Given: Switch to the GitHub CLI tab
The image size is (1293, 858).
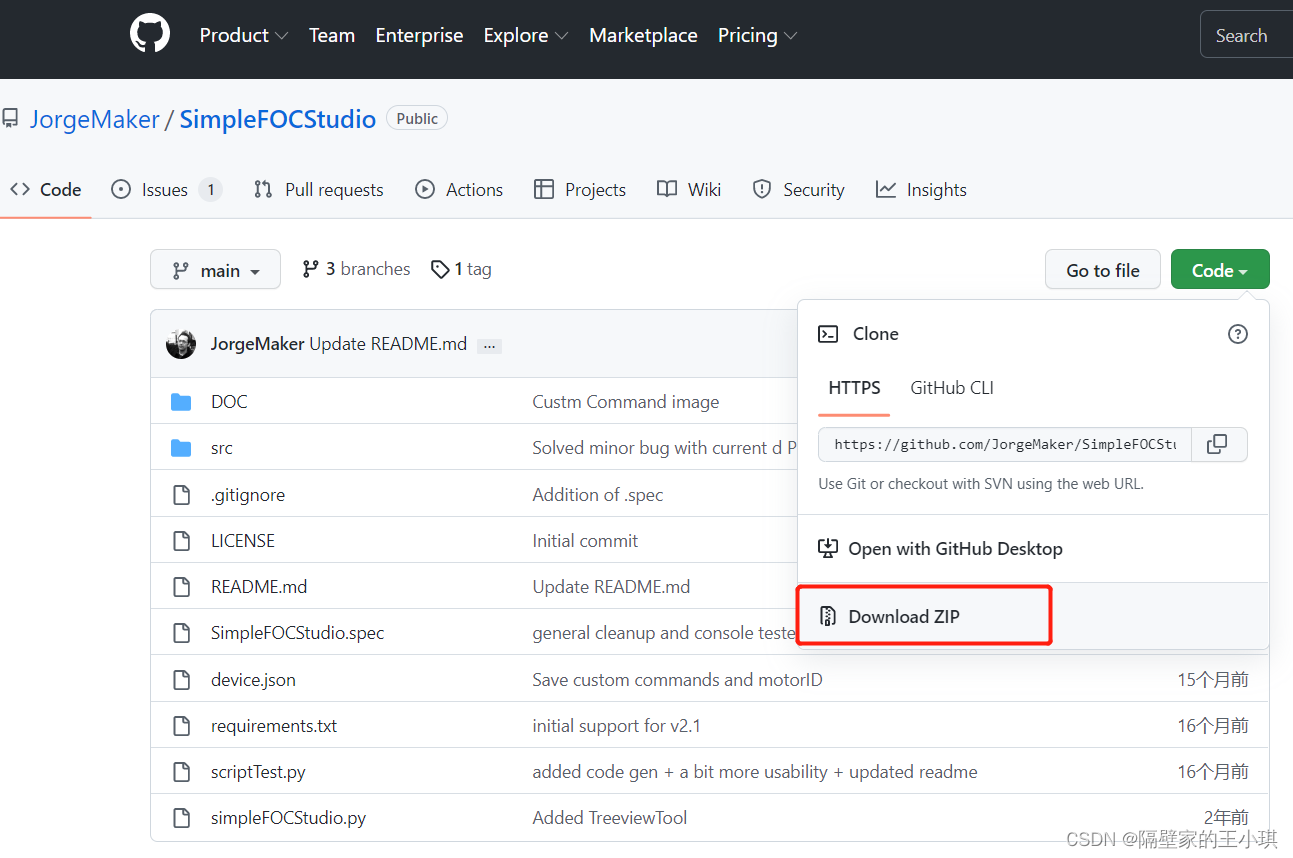Looking at the screenshot, I should (952, 388).
